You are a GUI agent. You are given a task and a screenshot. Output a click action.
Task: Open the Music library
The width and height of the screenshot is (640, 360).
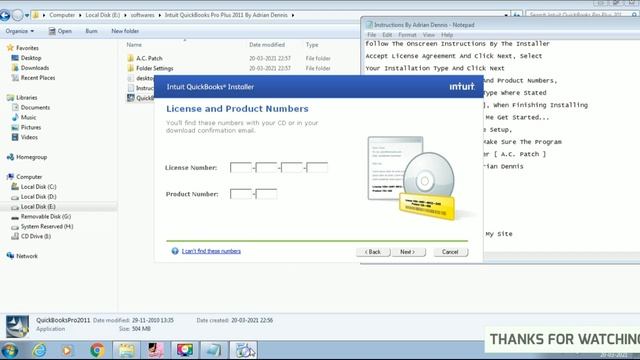pos(28,117)
